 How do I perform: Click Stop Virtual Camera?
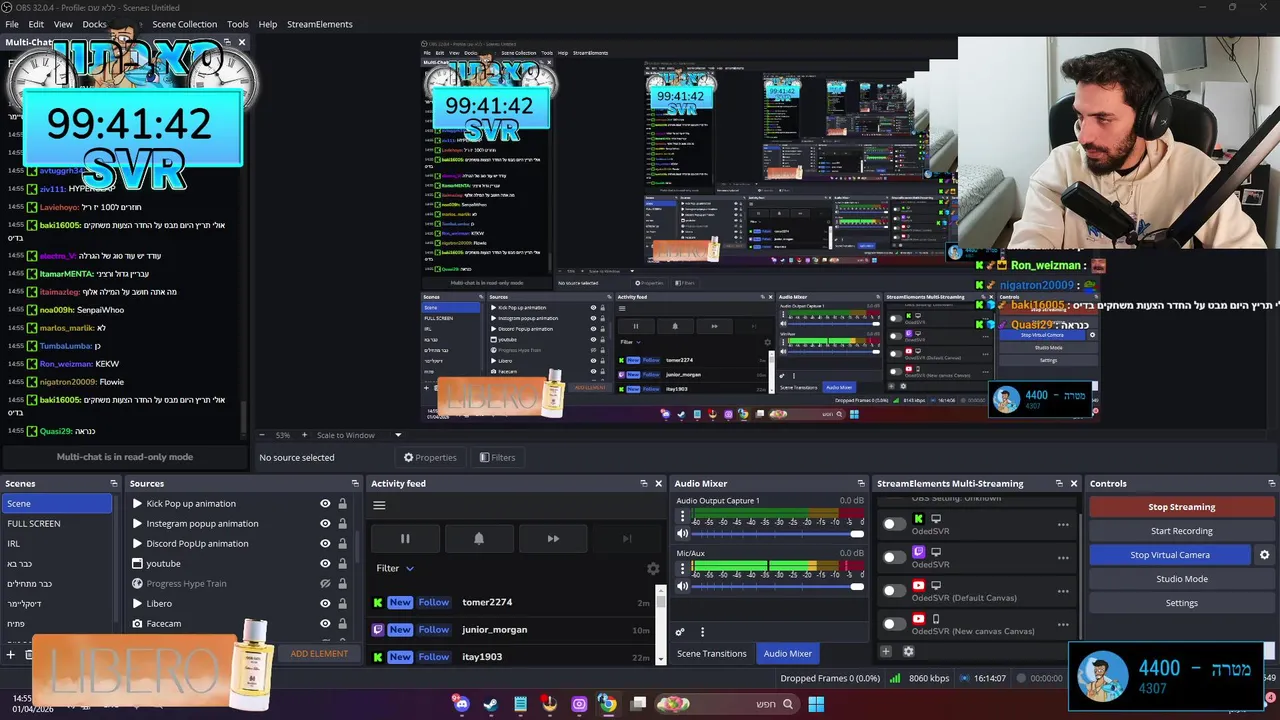pos(1170,555)
